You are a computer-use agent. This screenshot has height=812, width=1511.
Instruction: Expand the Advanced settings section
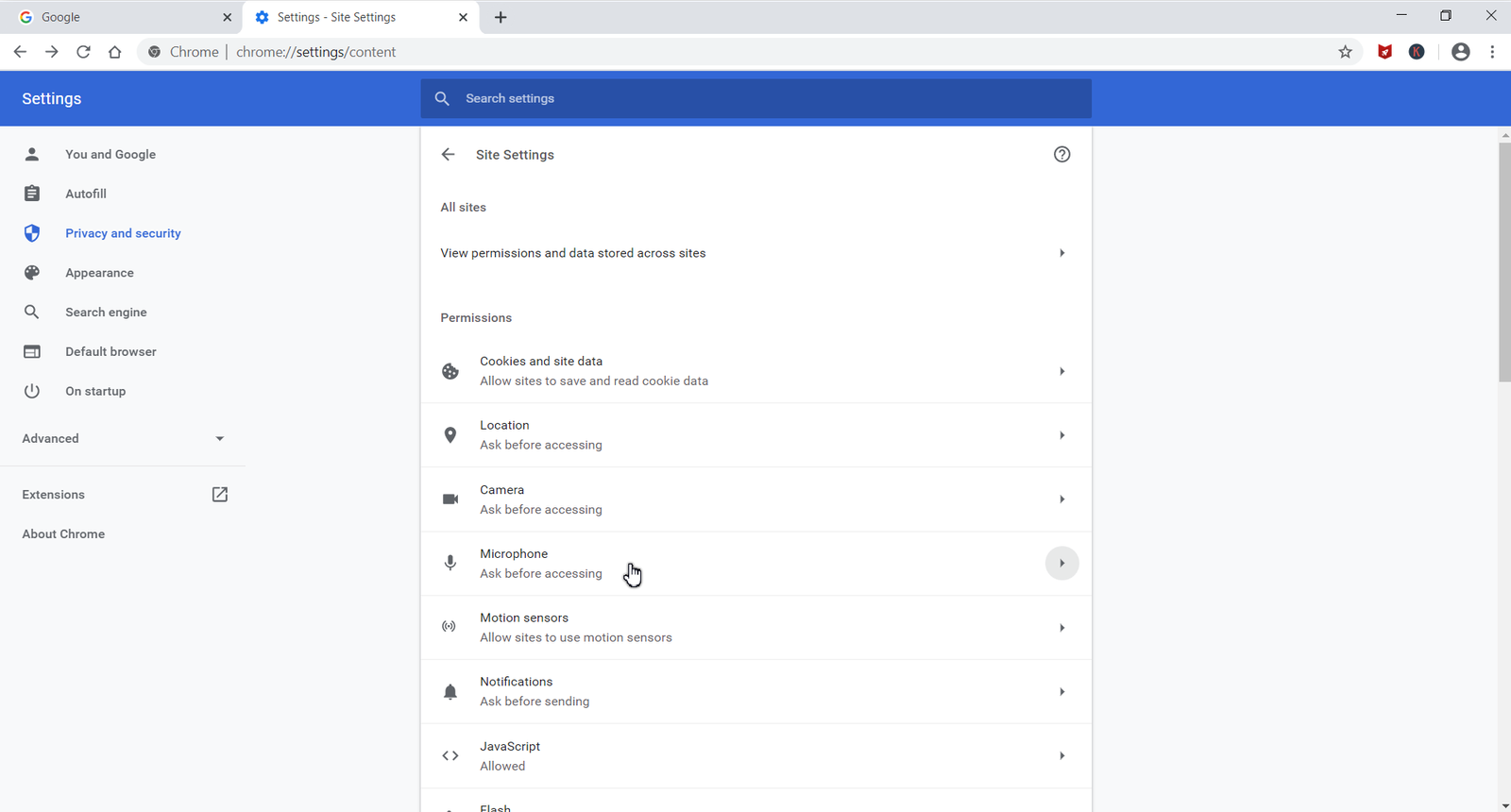coord(123,438)
